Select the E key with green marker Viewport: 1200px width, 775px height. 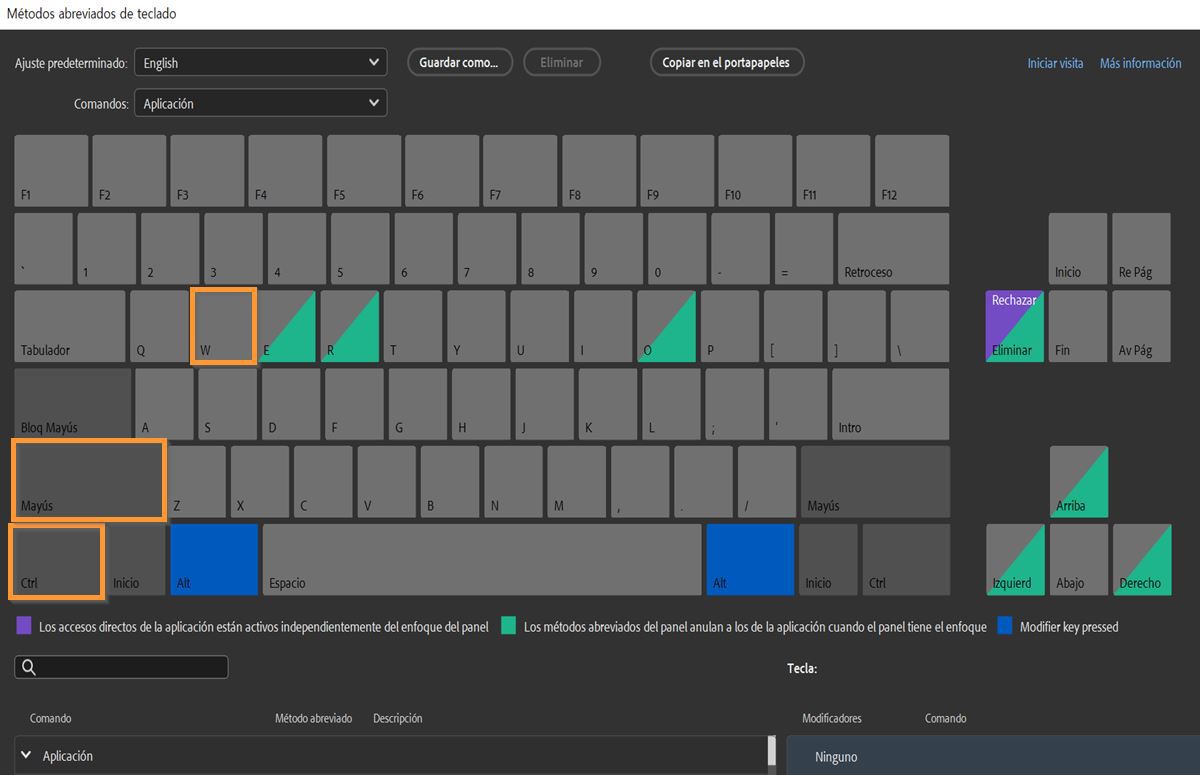pyautogui.click(x=286, y=326)
